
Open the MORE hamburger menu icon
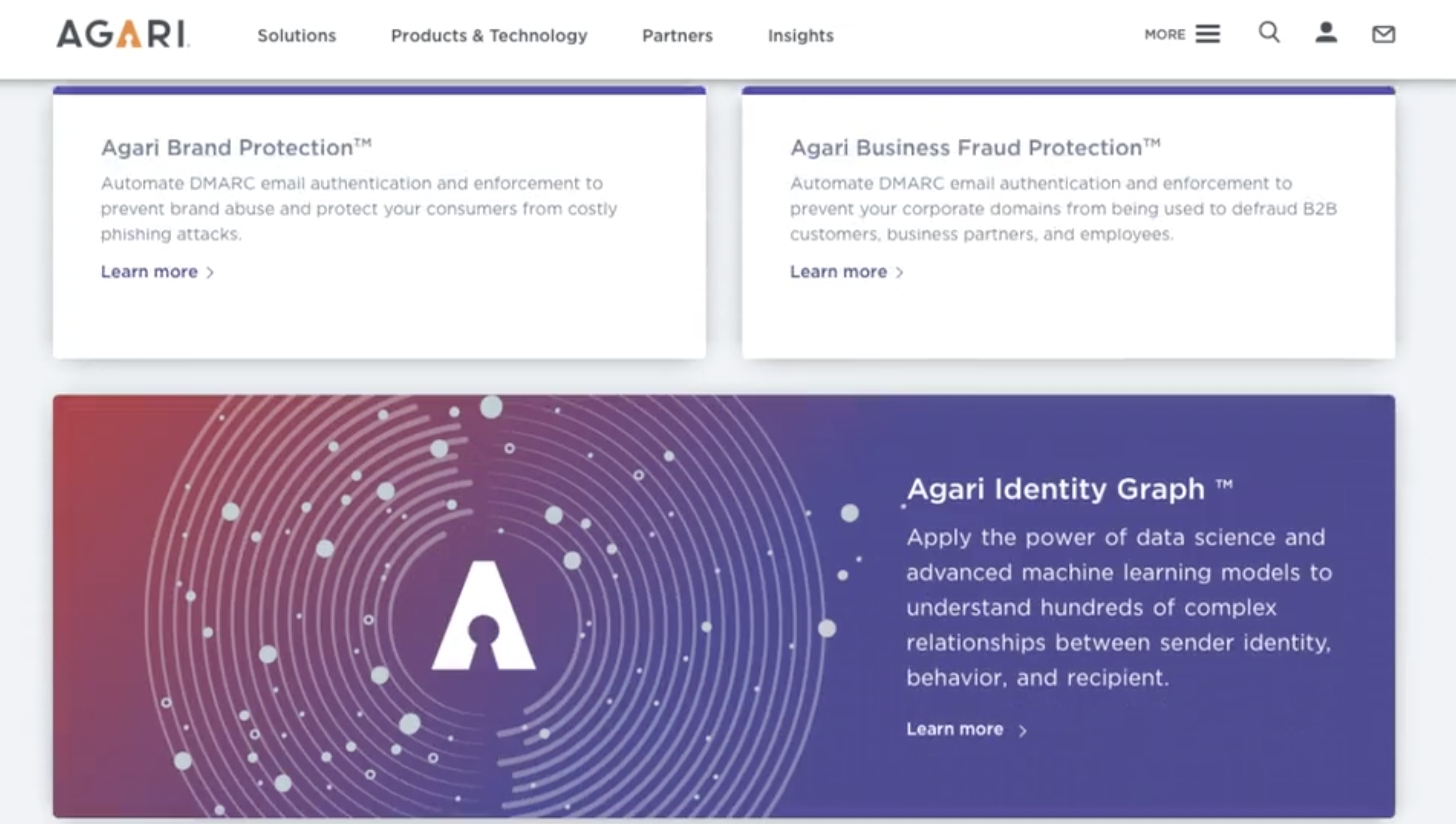1208,34
